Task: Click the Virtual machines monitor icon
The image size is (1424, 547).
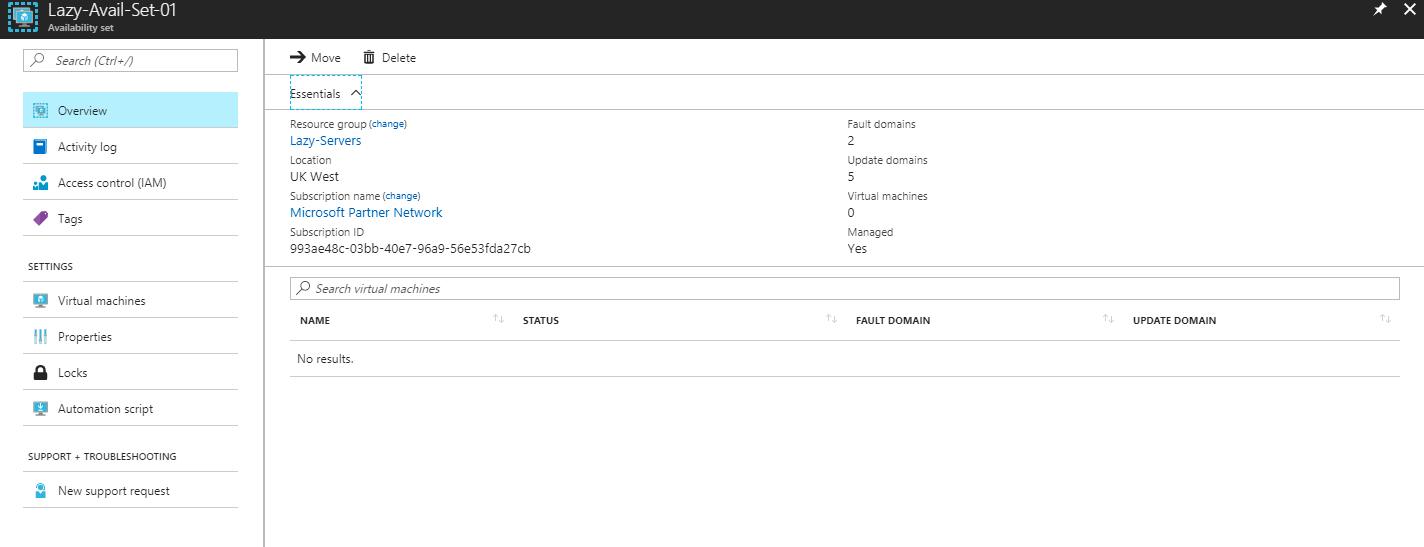Action: click(40, 301)
